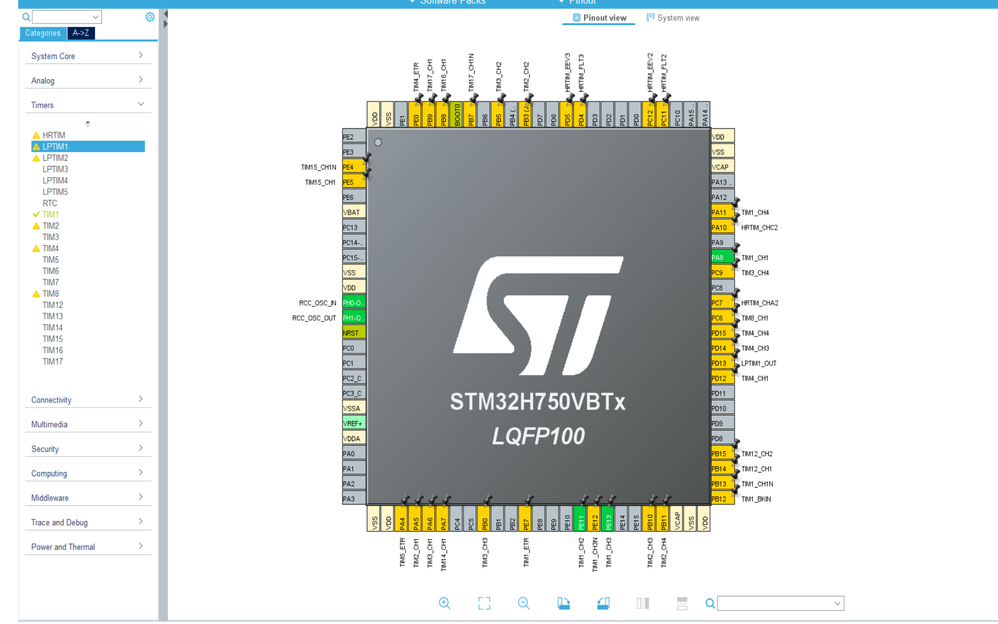Expand the Multimedia category
The width and height of the screenshot is (998, 624).
click(88, 424)
